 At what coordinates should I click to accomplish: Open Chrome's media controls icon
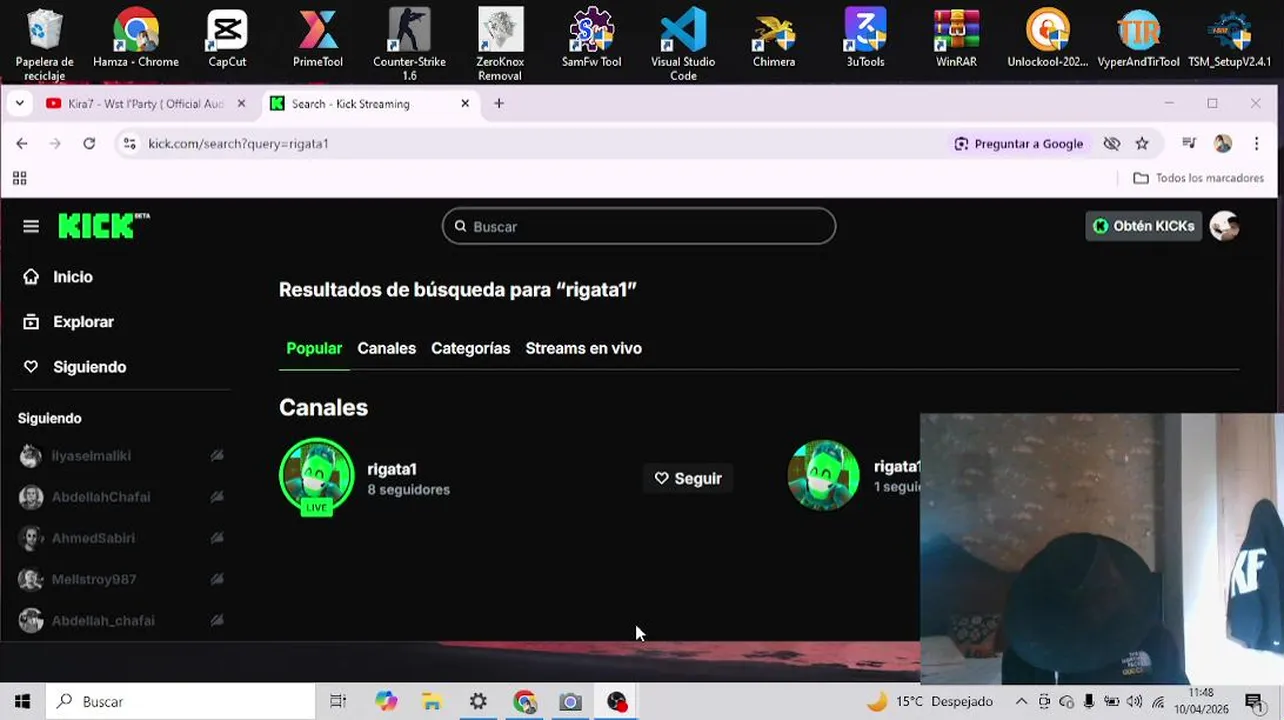coord(1189,143)
